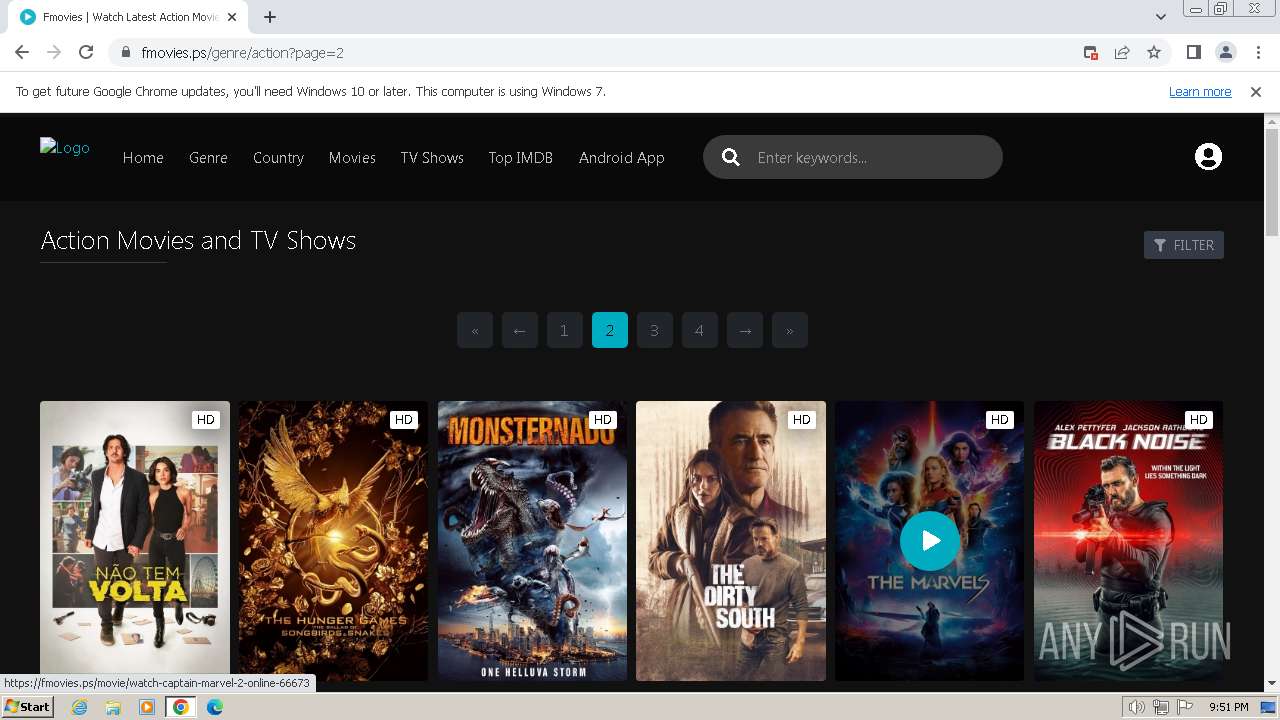
Task: Click the page vertical scrollbar
Action: pyautogui.click(x=1272, y=183)
